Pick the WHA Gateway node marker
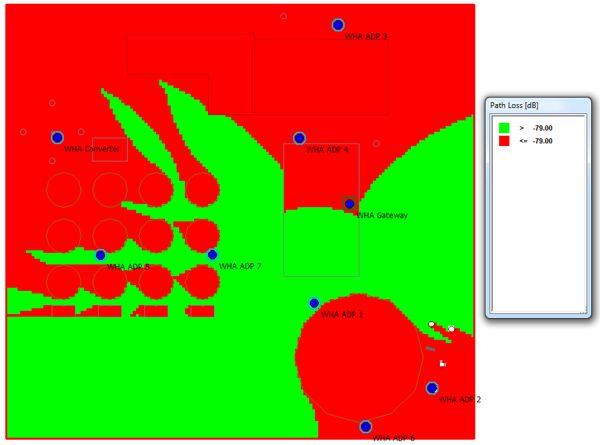Image resolution: width=600 pixels, height=445 pixels. point(349,204)
